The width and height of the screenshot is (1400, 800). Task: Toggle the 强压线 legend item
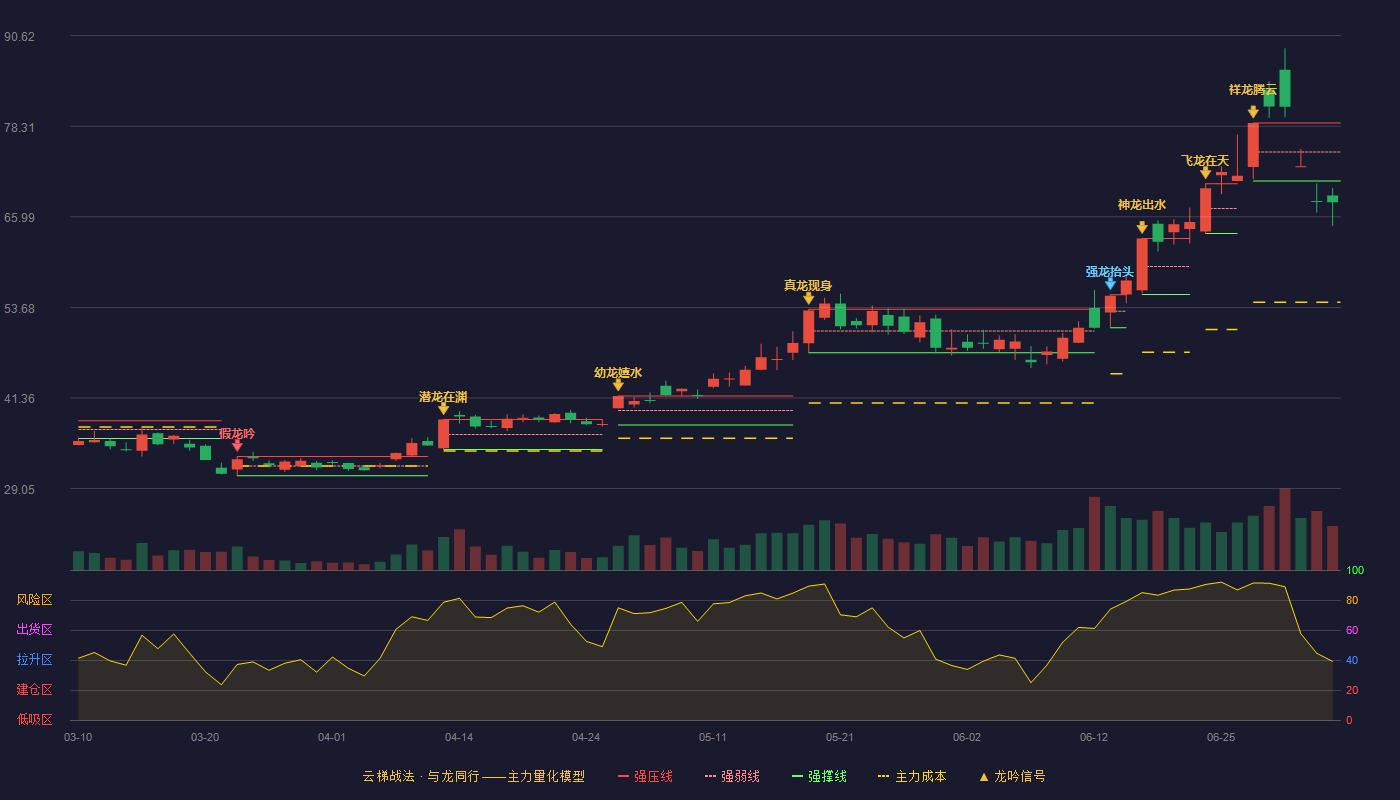645,776
